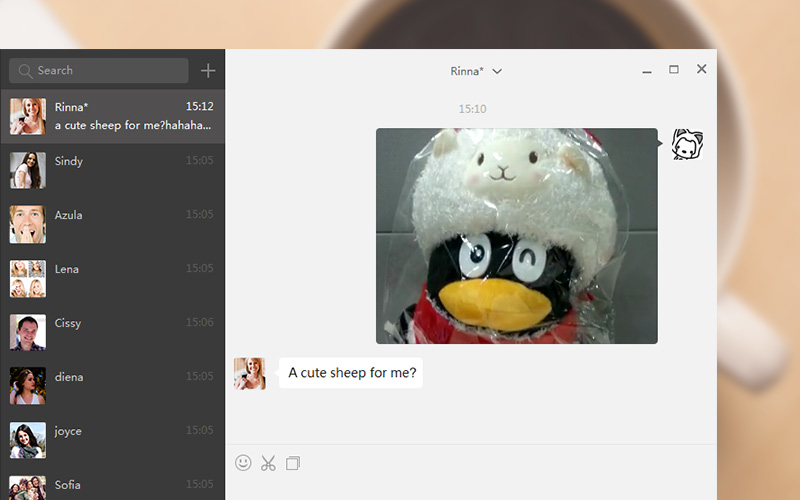This screenshot has height=500, width=800.
Task: Open the Azula conversation
Action: (112, 224)
